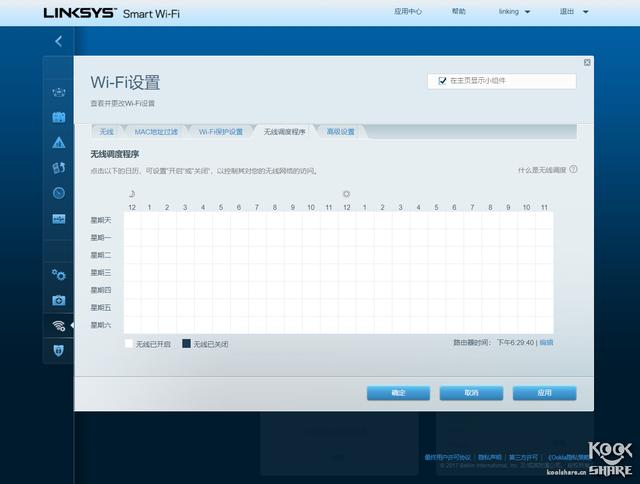Switch to the MAC地址过滤 tab
640x484 pixels.
click(156, 131)
